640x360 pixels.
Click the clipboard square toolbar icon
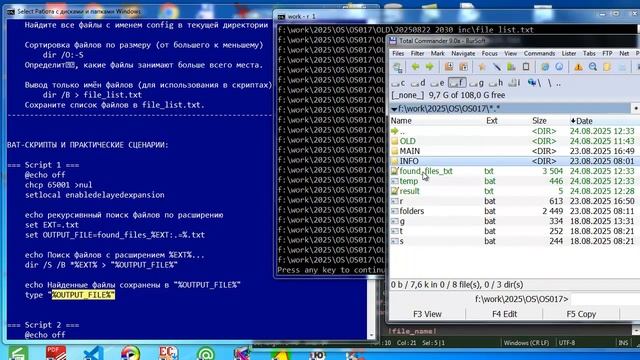click(x=526, y=67)
